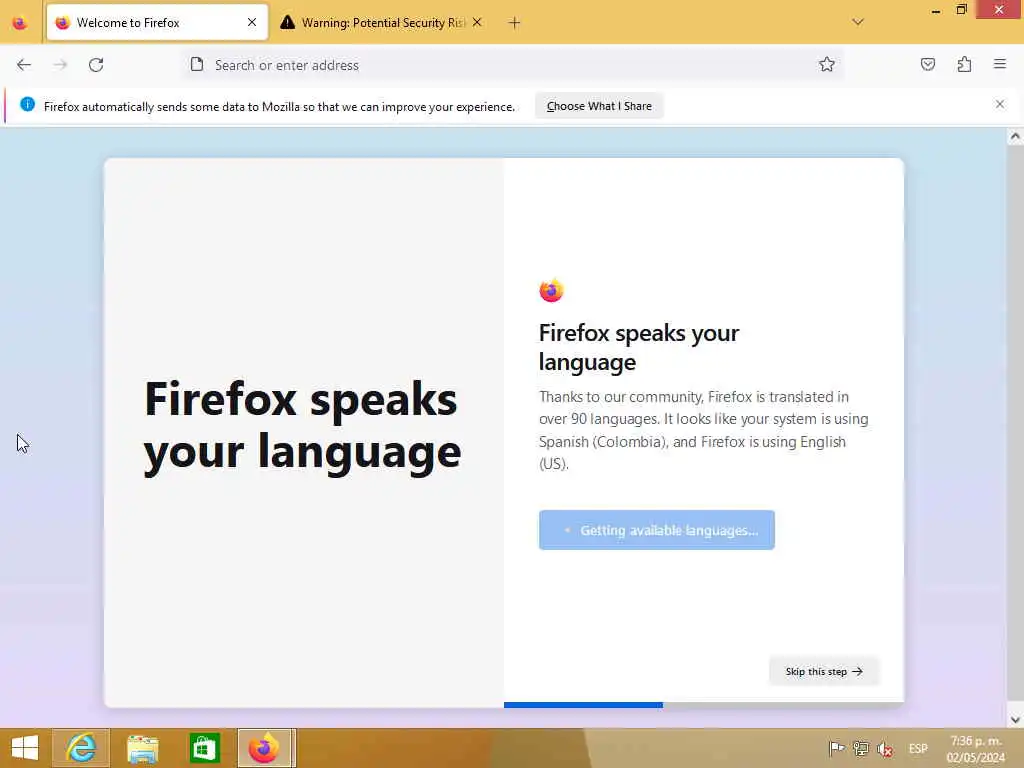Screen dimensions: 1024x768
Task: Click the data-sharing notification message text
Action: click(280, 106)
